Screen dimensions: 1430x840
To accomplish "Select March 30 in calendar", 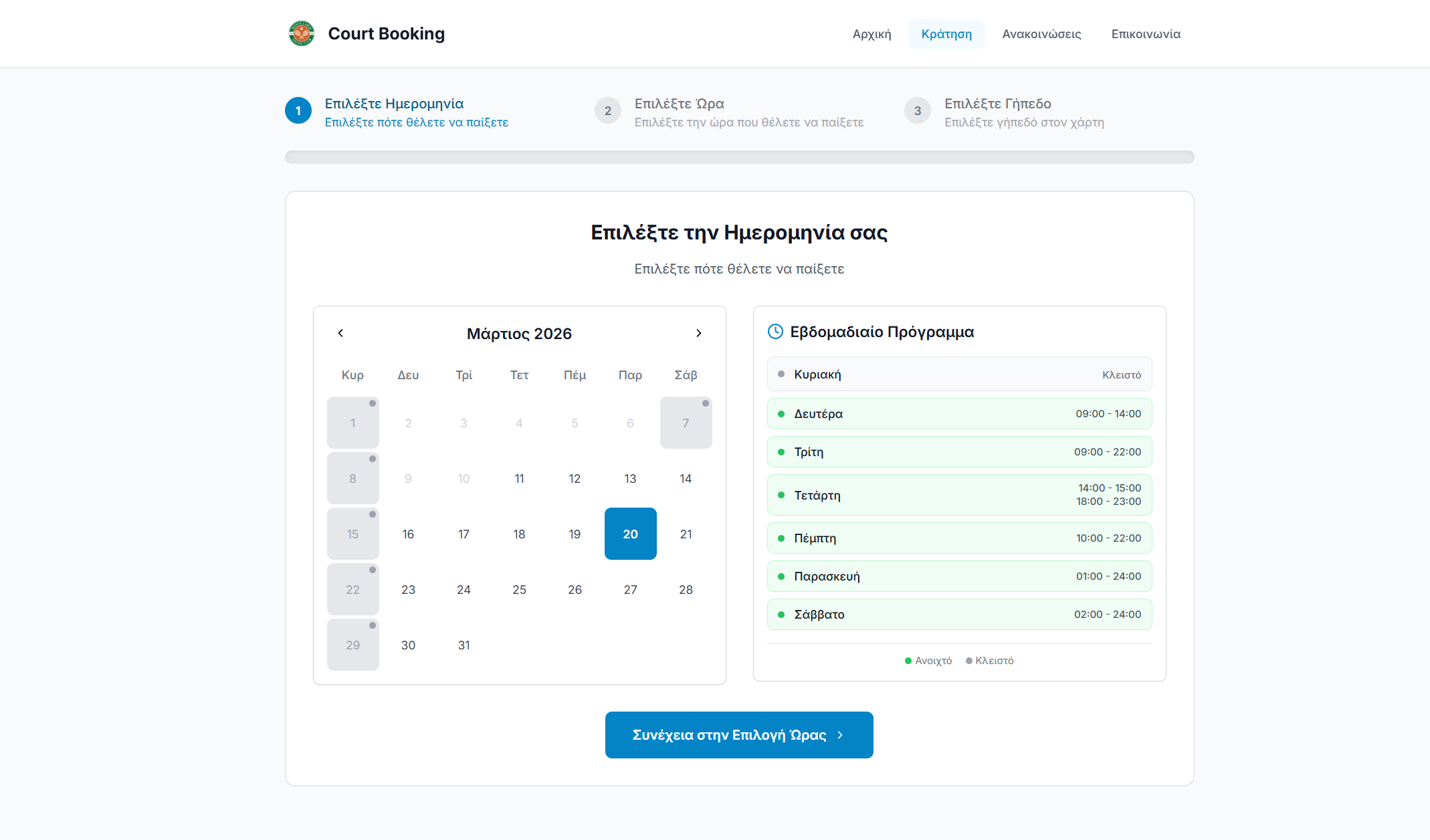I will pyautogui.click(x=408, y=645).
